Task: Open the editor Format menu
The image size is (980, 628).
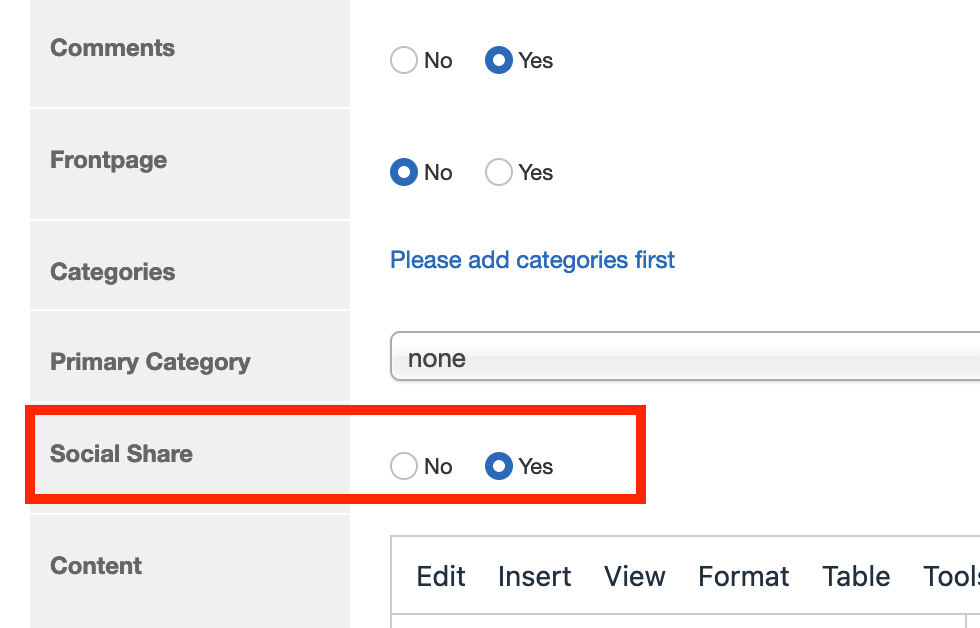Action: pos(744,577)
